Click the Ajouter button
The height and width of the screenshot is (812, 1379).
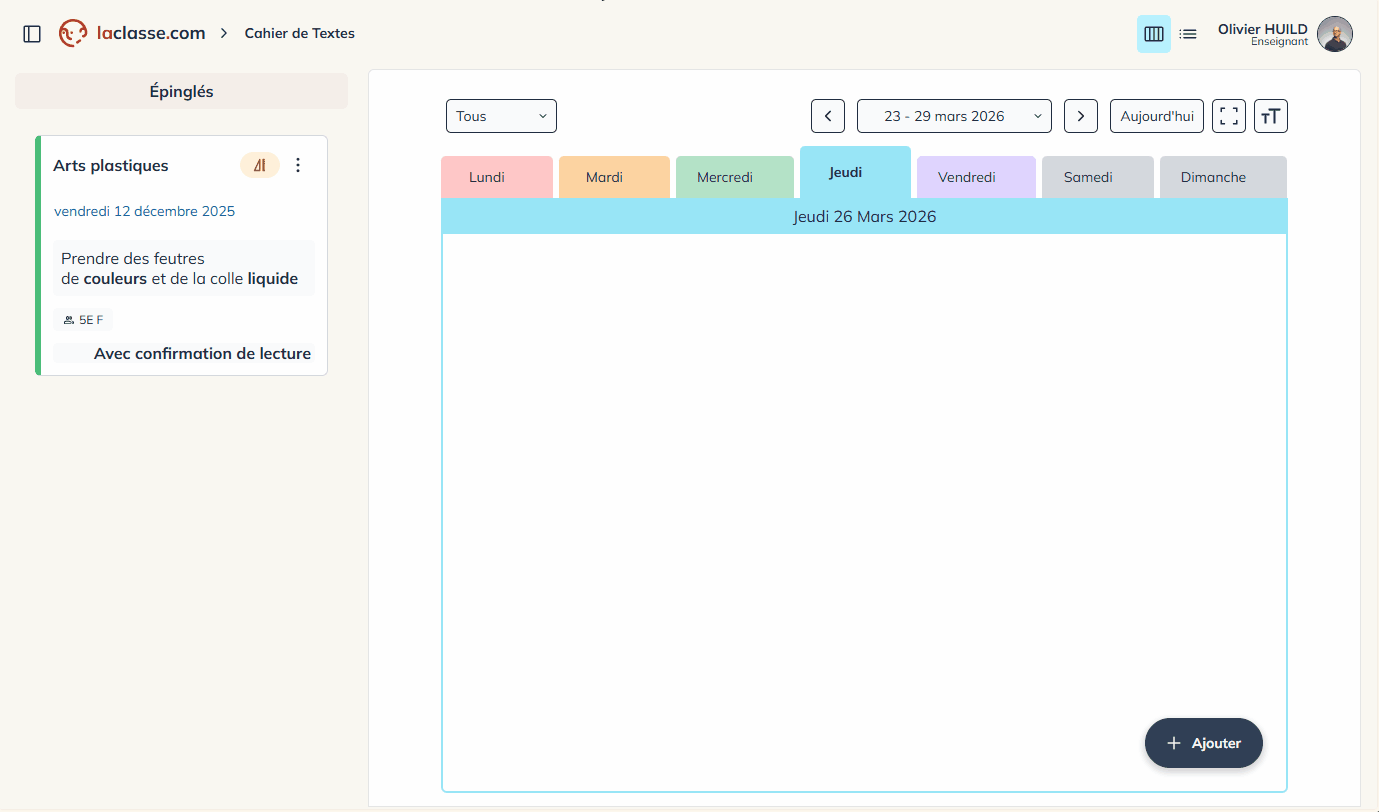[1203, 743]
